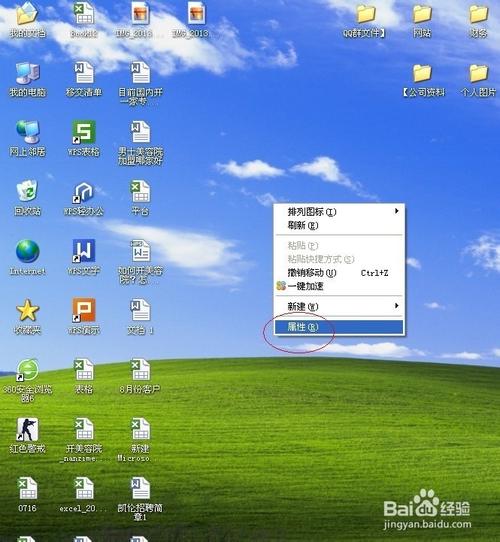Select the 0716 spreadsheet icon

(x=28, y=488)
